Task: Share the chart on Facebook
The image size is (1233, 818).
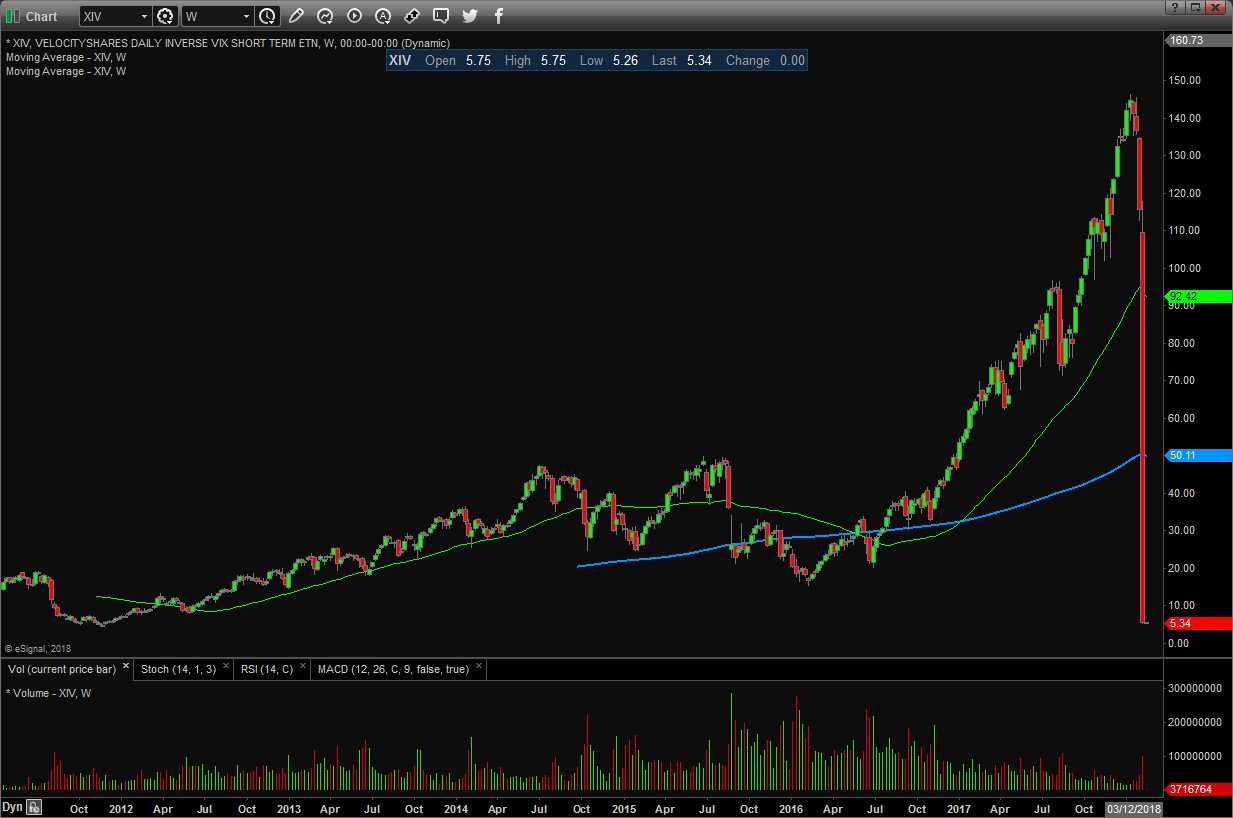Action: 499,16
